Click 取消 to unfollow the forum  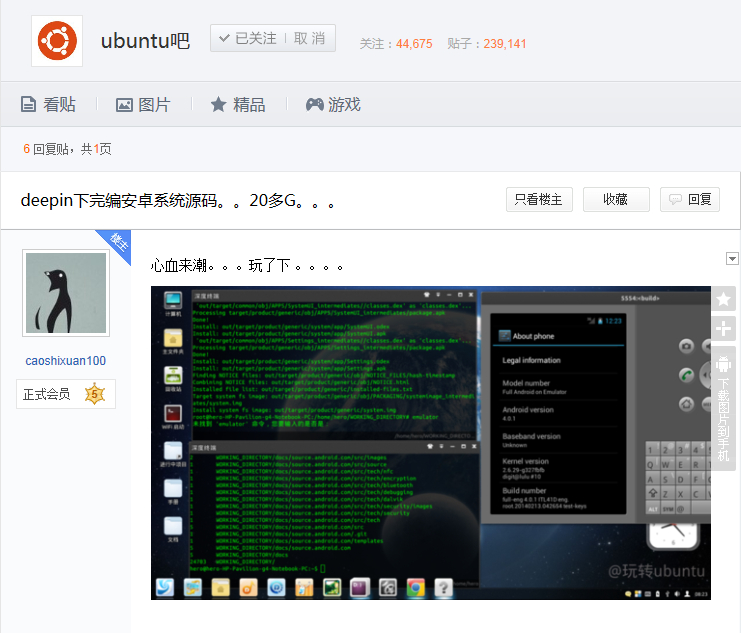coord(310,38)
